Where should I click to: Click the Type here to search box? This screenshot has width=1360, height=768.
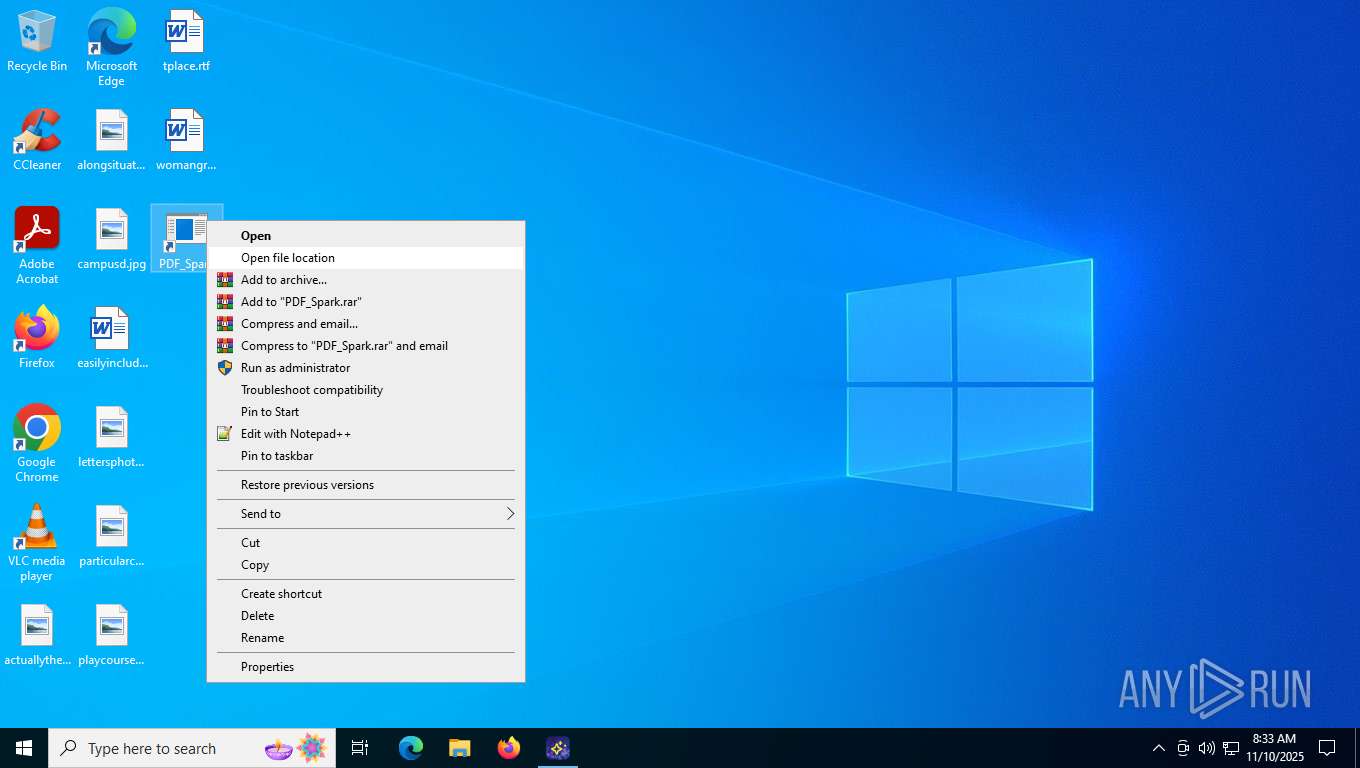192,748
